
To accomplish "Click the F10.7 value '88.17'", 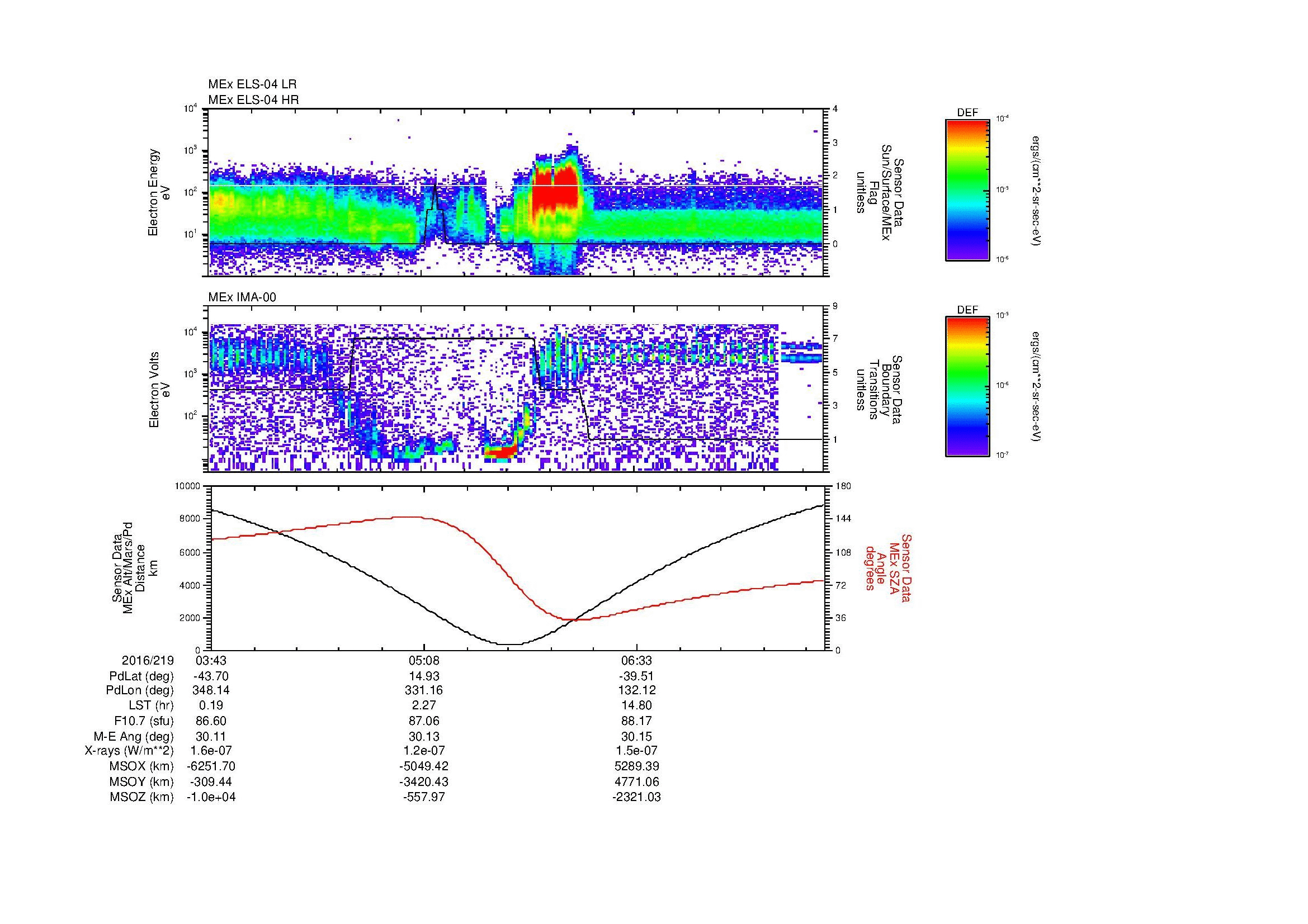I will point(636,721).
